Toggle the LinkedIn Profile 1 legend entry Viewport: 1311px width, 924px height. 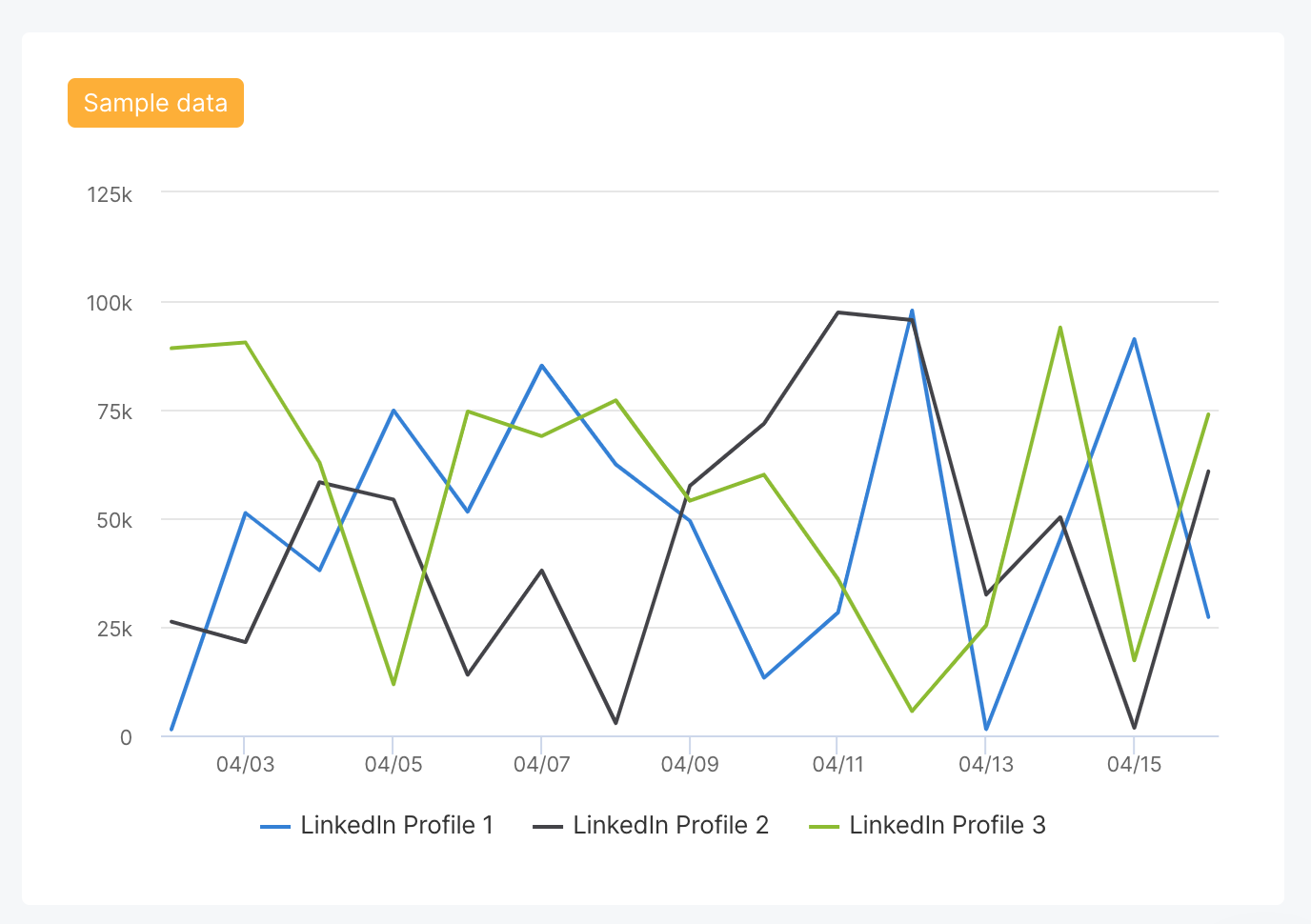397,825
